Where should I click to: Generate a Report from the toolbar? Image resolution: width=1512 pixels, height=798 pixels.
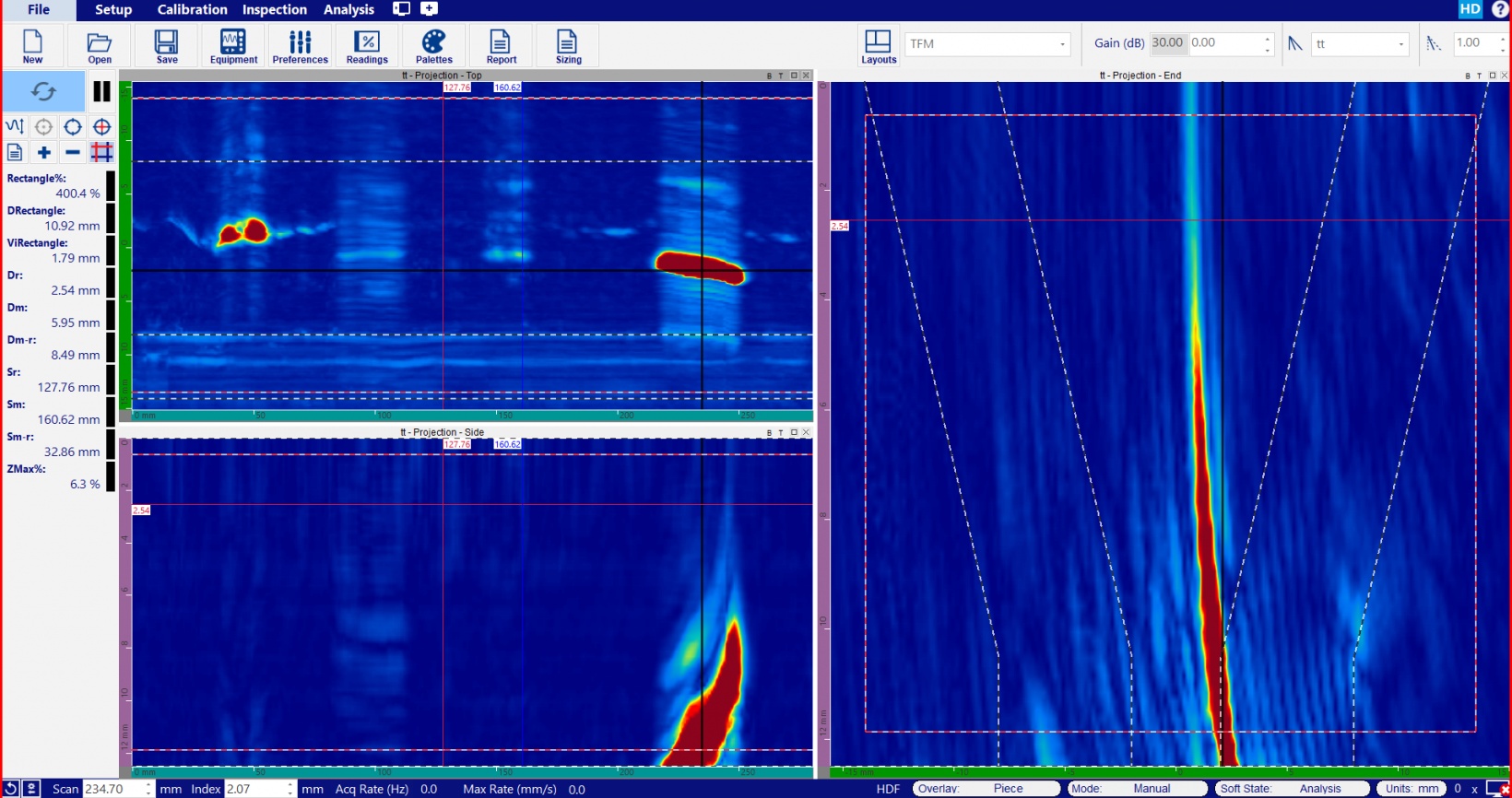(501, 45)
